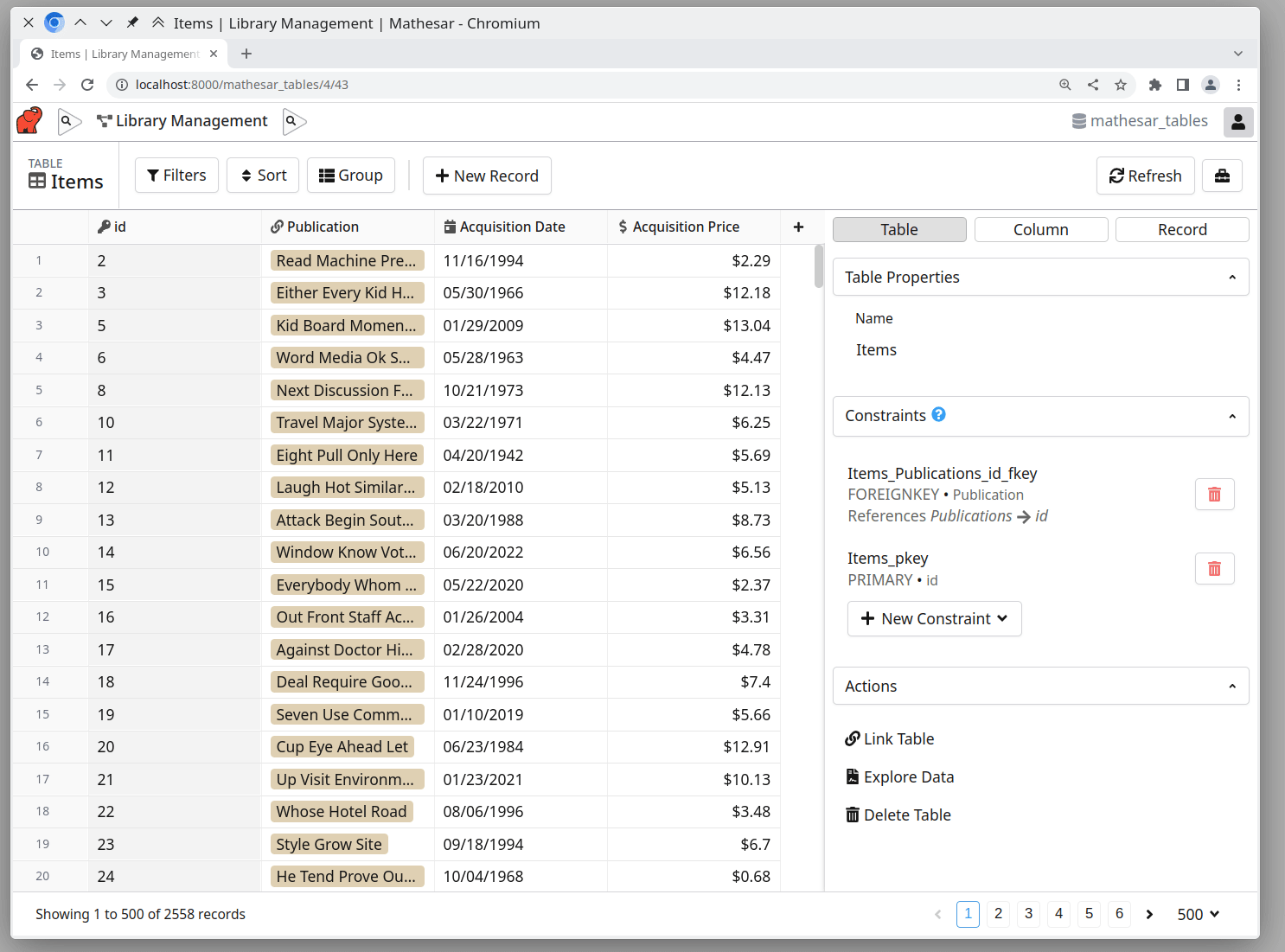View site information icon in address bar
The width and height of the screenshot is (1285, 952).
122,85
